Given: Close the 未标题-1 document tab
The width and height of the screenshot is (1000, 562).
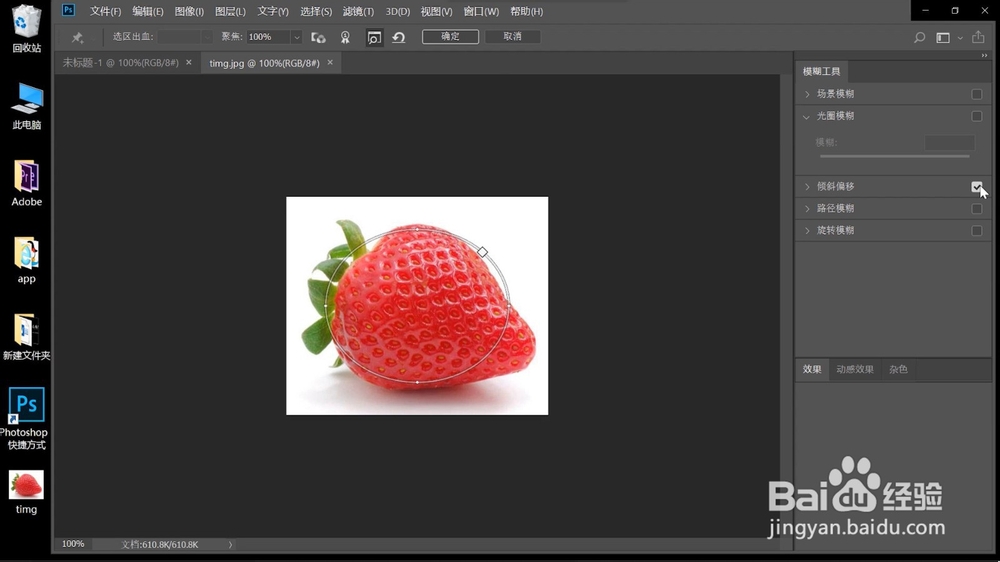Looking at the screenshot, I should (189, 63).
